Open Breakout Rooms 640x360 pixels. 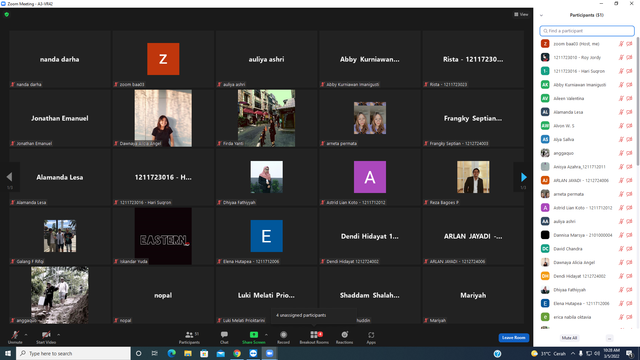[314, 337]
